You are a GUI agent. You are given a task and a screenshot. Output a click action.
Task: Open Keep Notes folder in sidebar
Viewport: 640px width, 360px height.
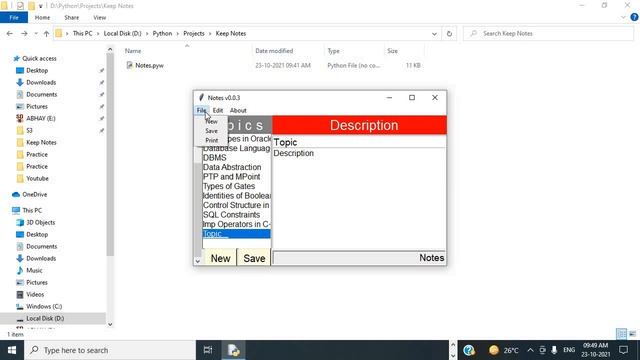[x=41, y=142]
